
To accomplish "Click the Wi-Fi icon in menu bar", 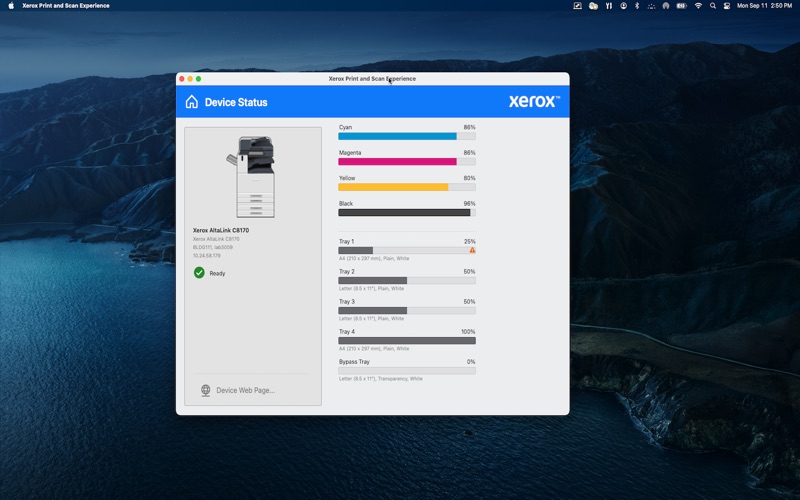I will pos(698,6).
